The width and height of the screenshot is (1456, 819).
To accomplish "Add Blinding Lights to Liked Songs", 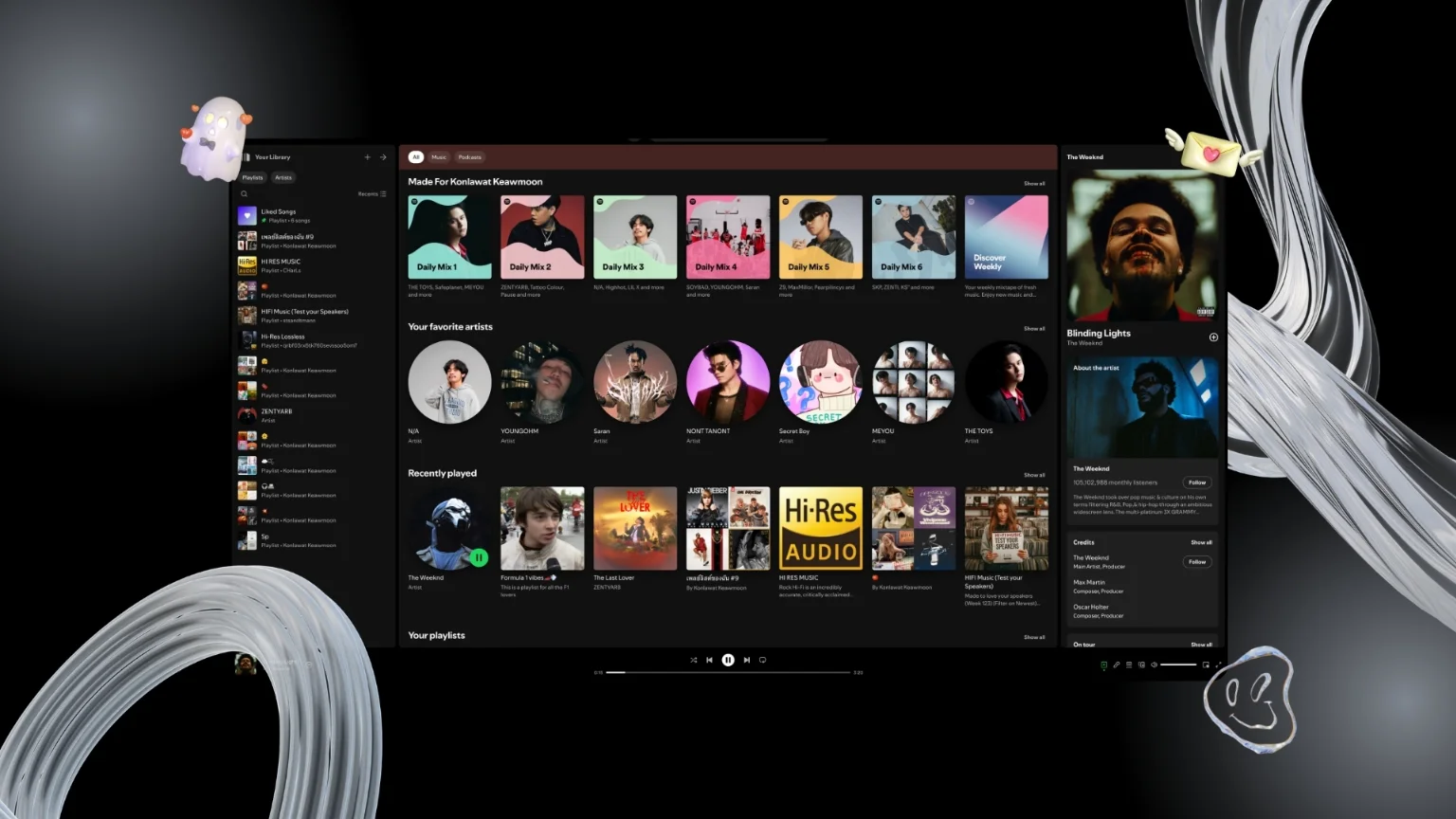I will click(1213, 337).
